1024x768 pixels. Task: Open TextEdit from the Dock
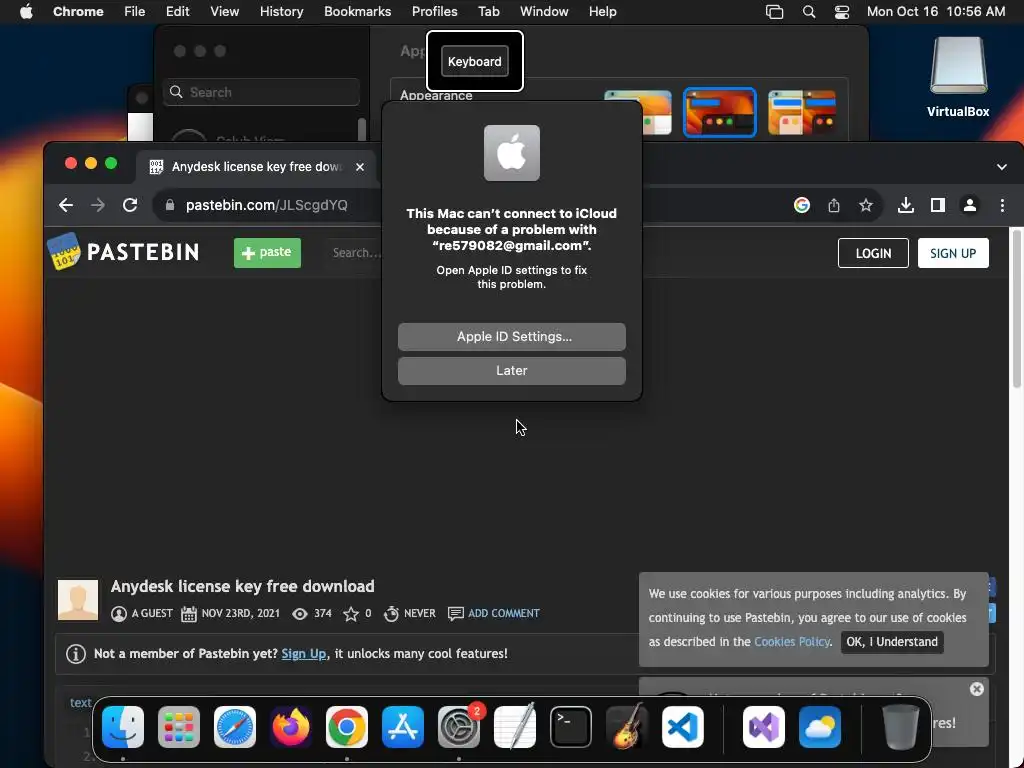515,727
